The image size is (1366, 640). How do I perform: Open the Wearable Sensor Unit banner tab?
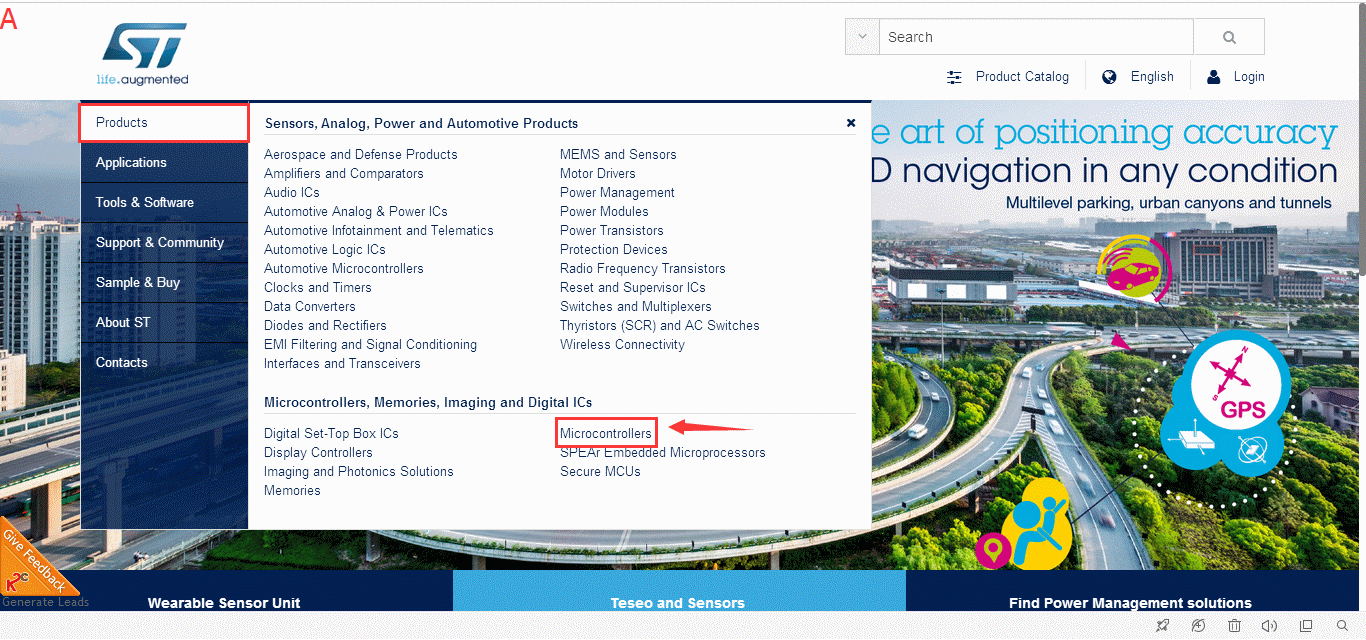tap(224, 603)
